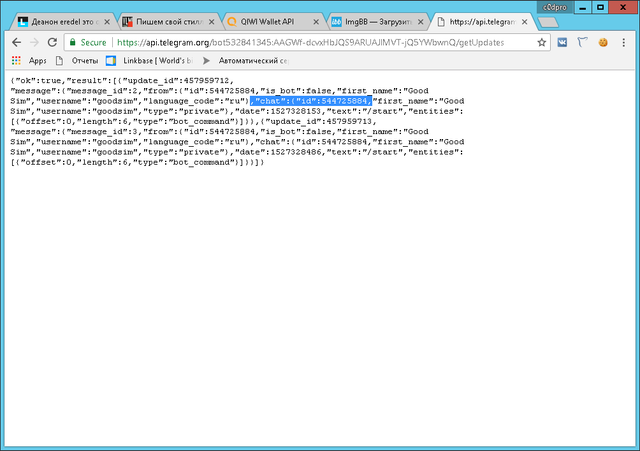Image resolution: width=640 pixels, height=451 pixels.
Task: Open the Apps shortcut in bookmarks bar
Action: click(30, 61)
